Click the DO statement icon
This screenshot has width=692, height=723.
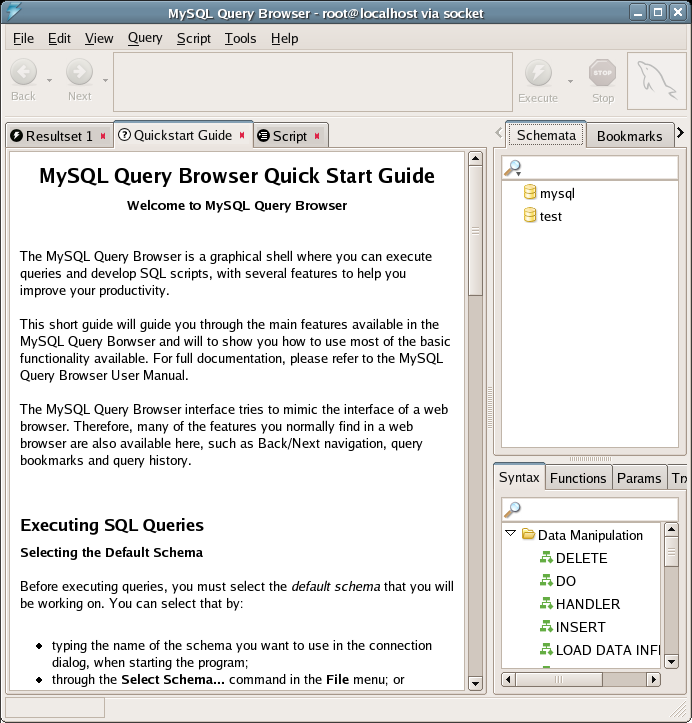[546, 581]
